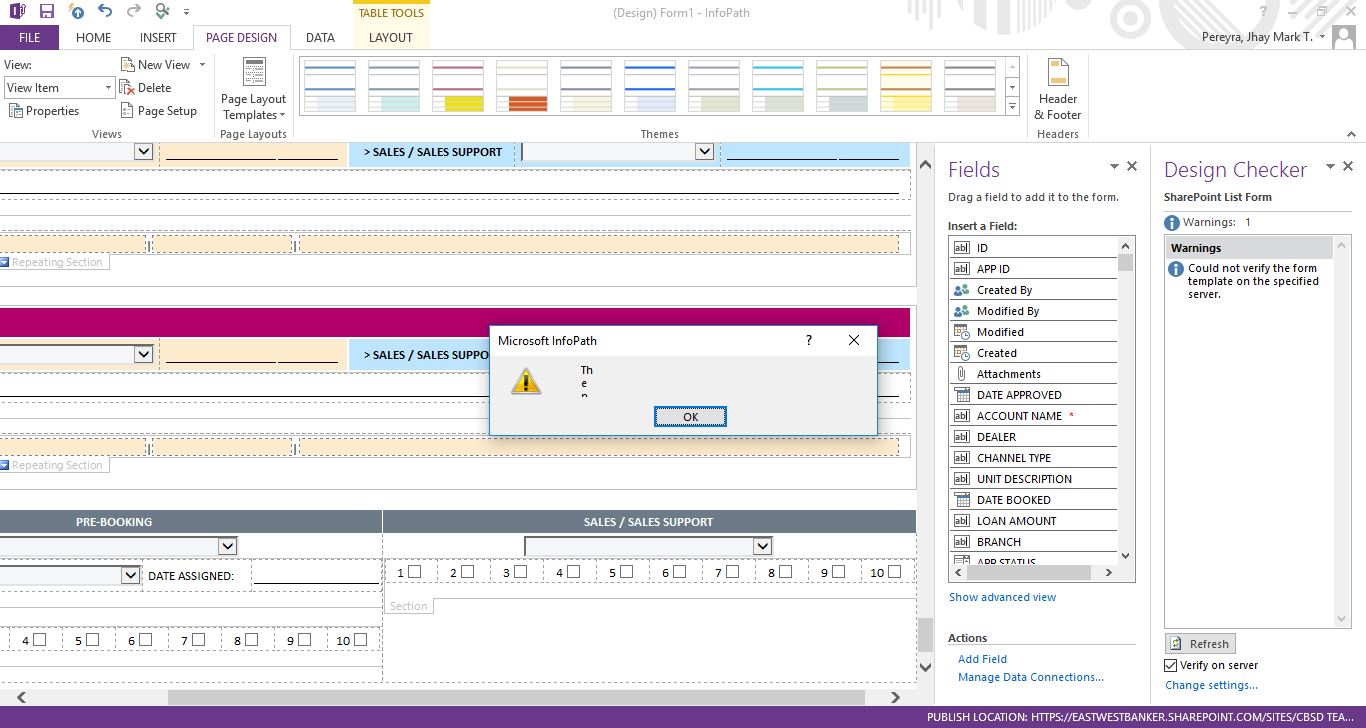This screenshot has width=1366, height=728.
Task: Check box 7 in Pre-Booking row
Action: (199, 640)
